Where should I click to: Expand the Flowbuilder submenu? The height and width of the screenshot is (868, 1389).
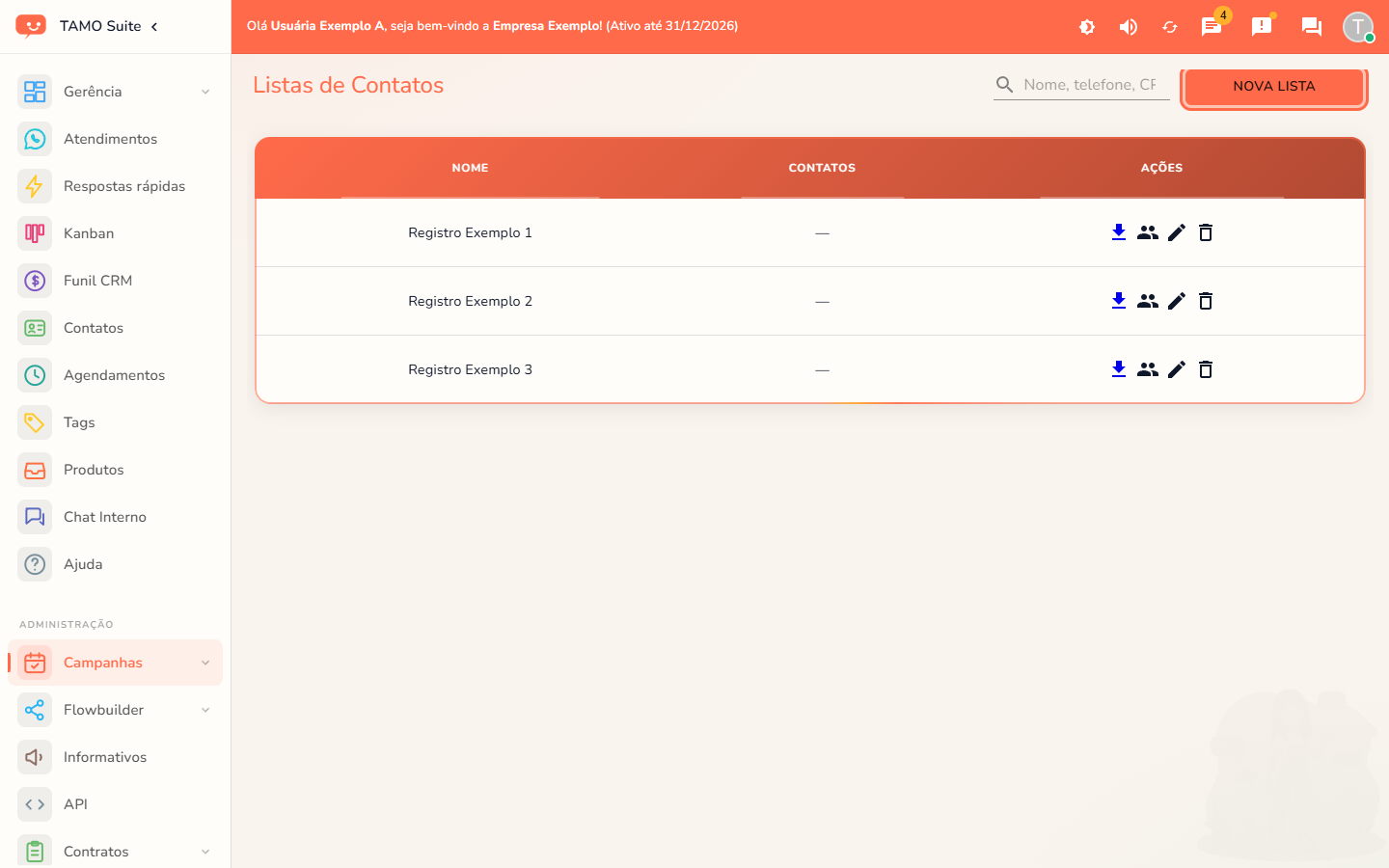pos(116,710)
